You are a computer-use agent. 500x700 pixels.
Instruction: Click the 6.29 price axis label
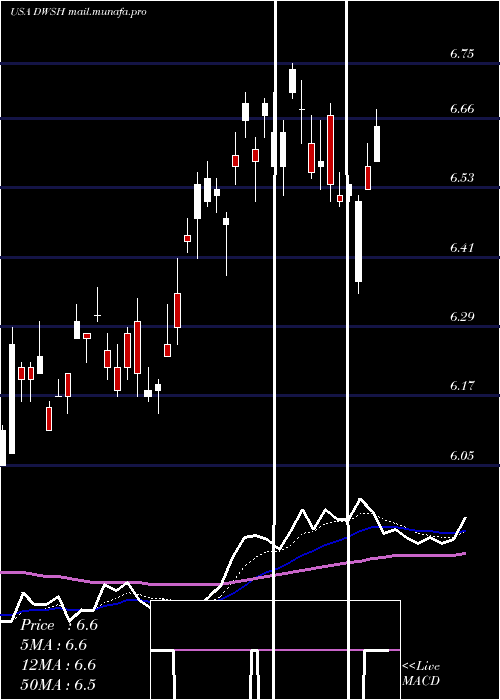coord(462,317)
